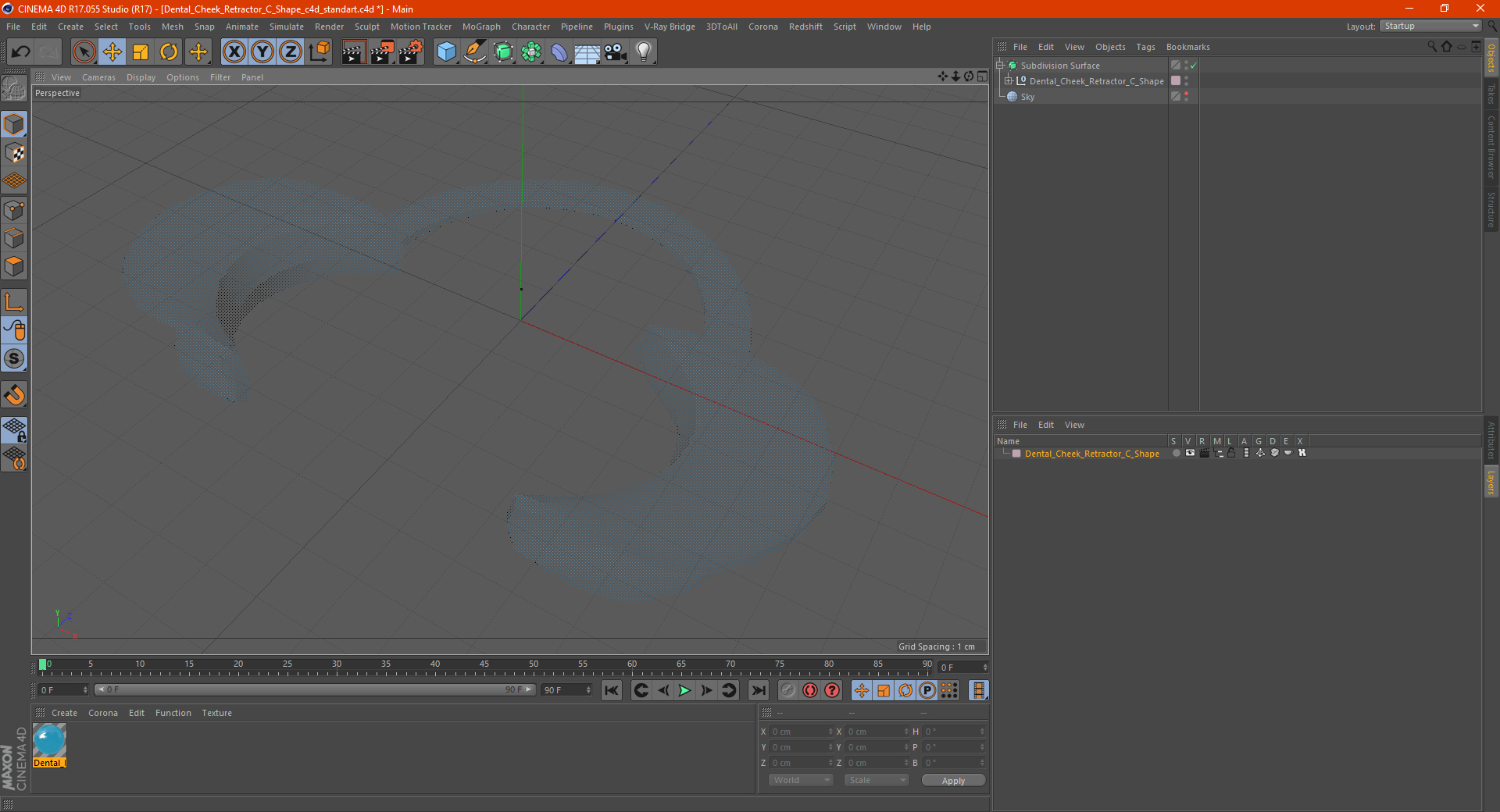Activate the Scale tool

click(x=141, y=52)
